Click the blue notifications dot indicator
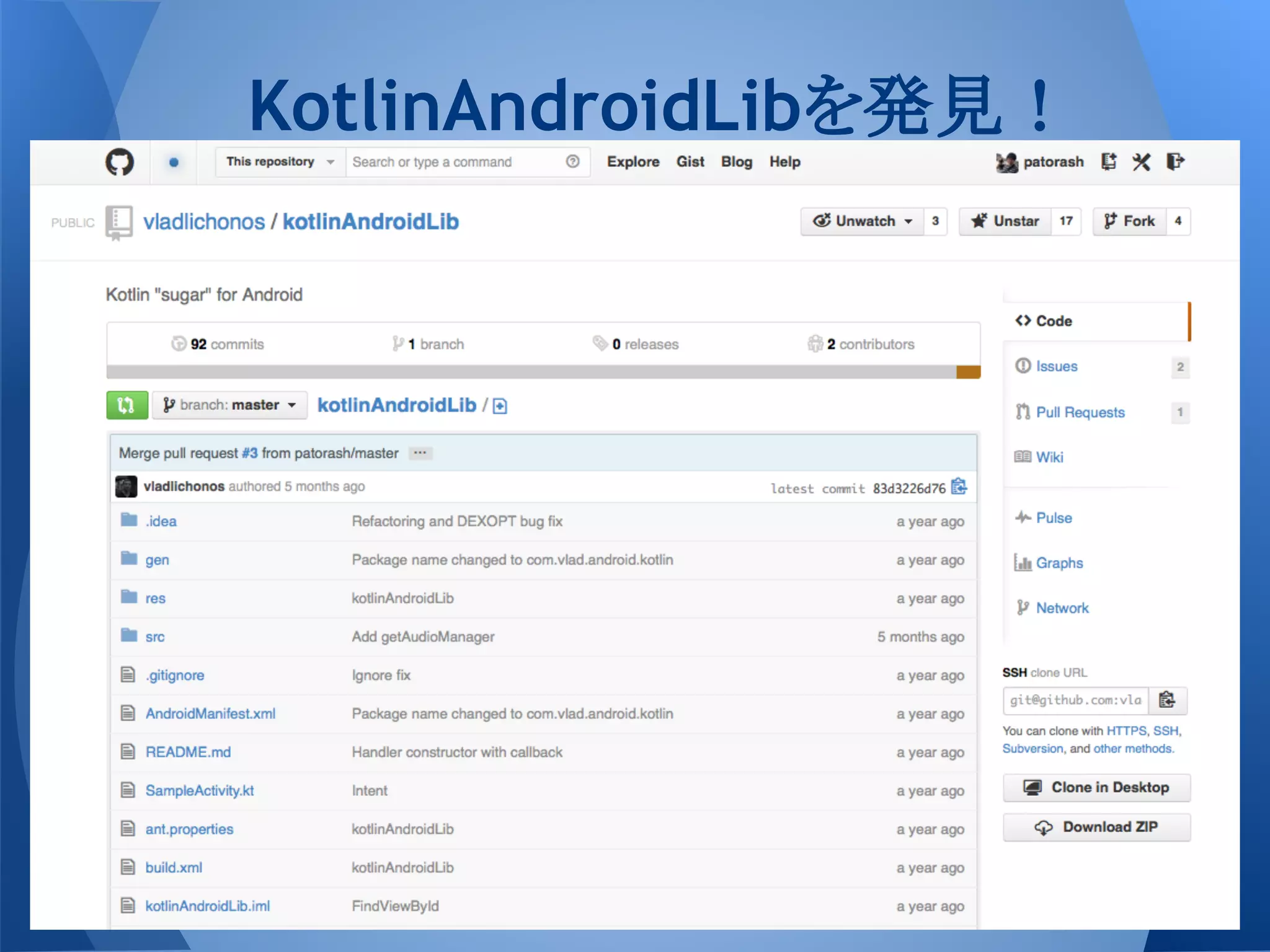Viewport: 1270px width, 952px height. point(174,162)
